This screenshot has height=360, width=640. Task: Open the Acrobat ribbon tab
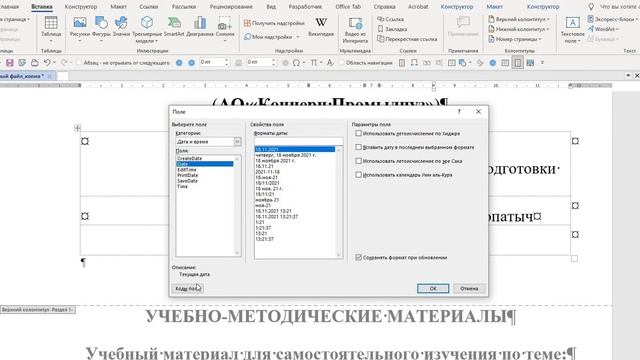point(418,7)
